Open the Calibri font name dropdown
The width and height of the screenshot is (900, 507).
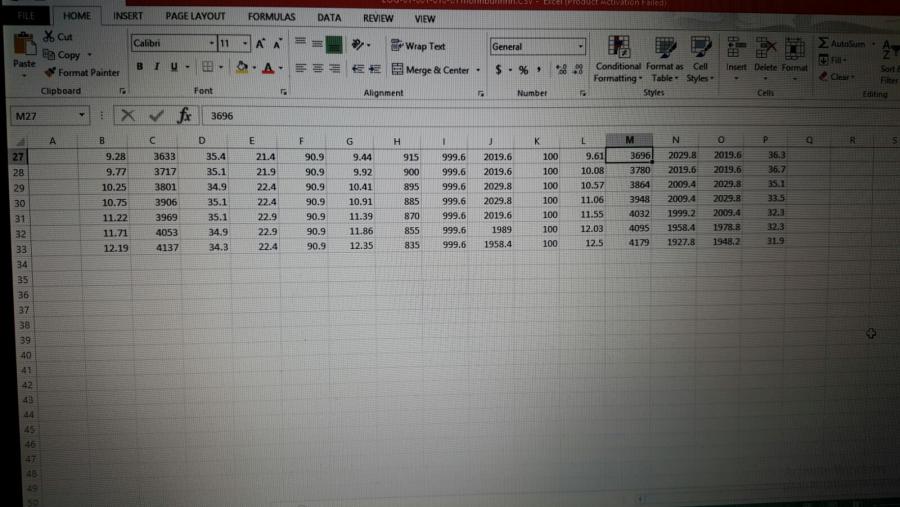click(x=212, y=44)
